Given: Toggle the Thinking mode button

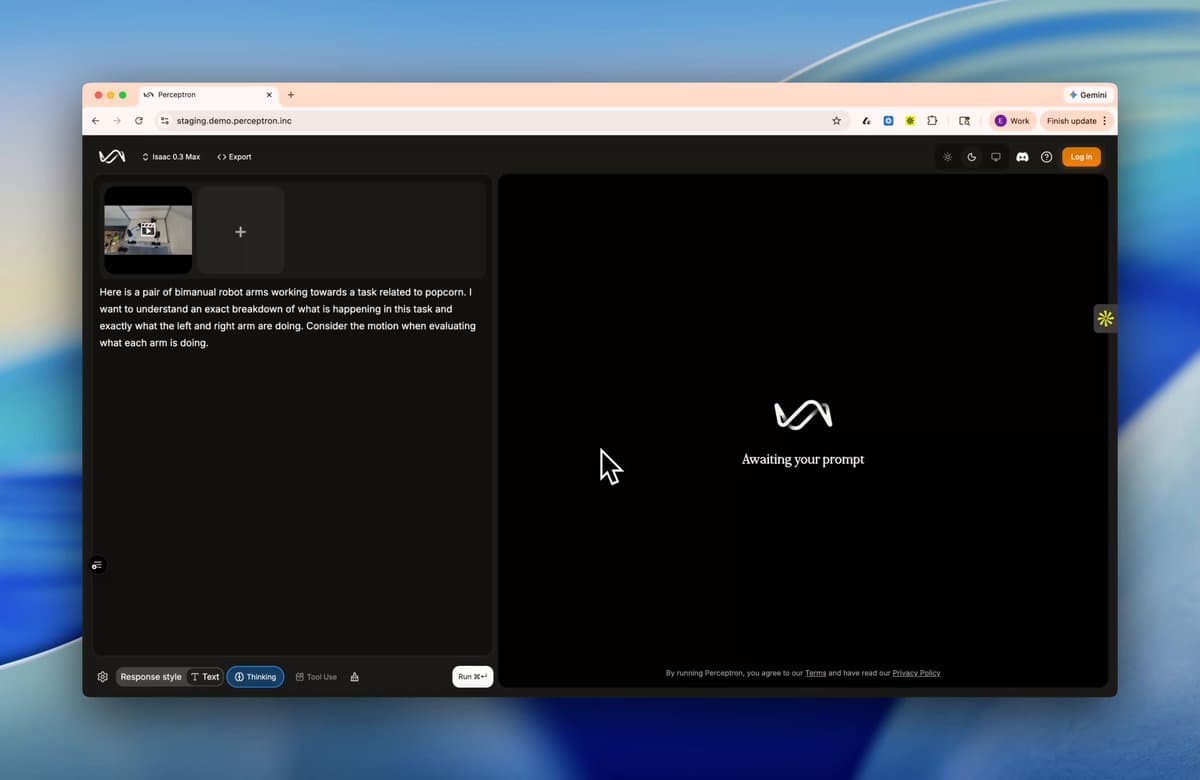Looking at the screenshot, I should tap(255, 677).
